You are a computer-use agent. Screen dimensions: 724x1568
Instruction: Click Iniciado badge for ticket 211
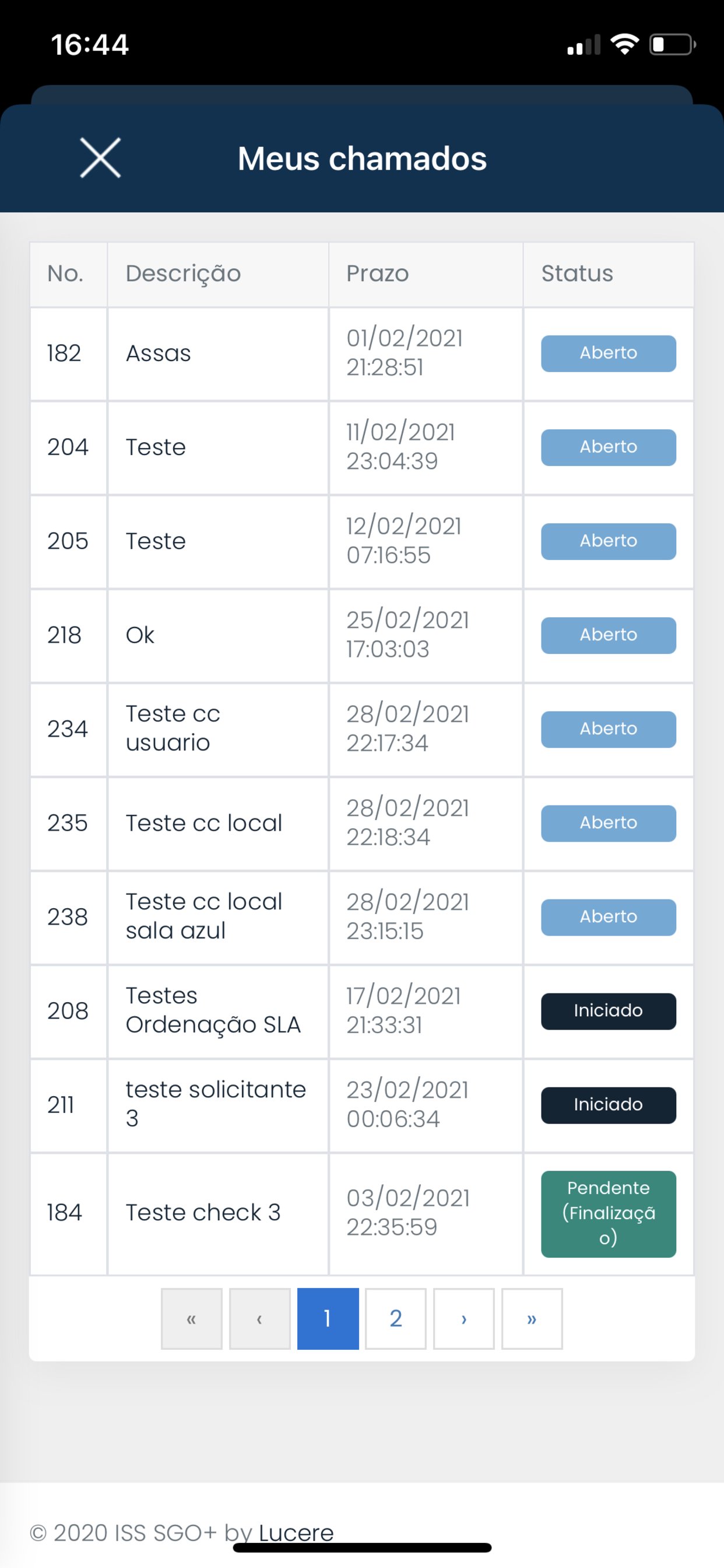coord(609,1105)
